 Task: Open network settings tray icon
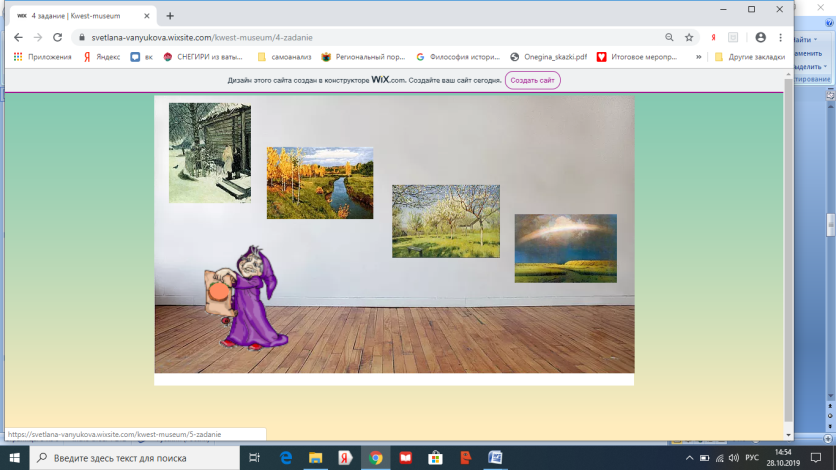point(719,458)
